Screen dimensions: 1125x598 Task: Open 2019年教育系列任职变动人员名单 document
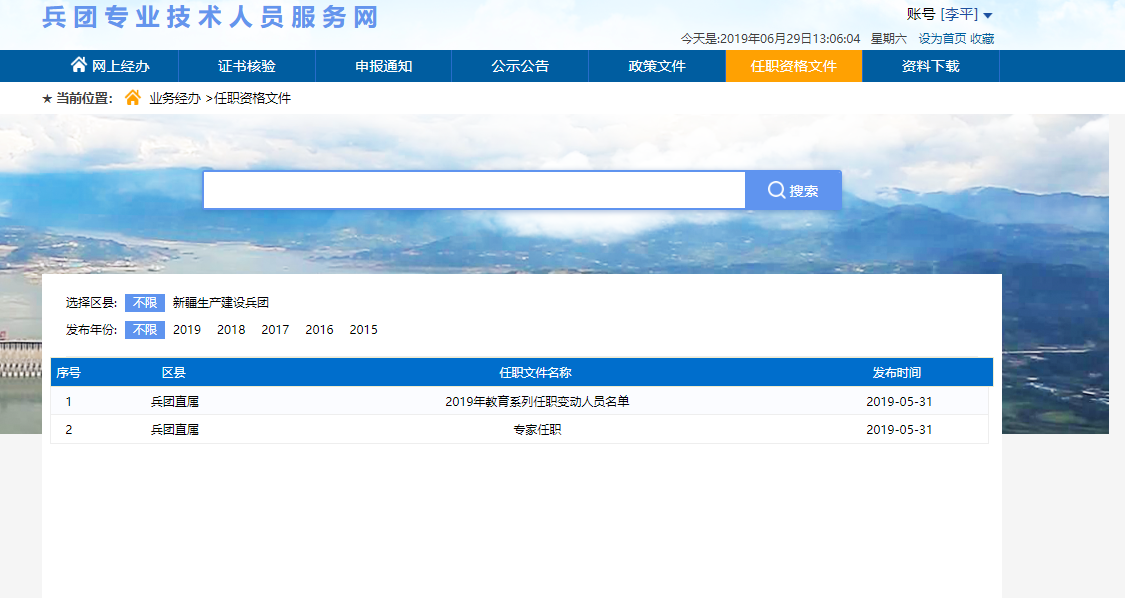[x=536, y=402]
